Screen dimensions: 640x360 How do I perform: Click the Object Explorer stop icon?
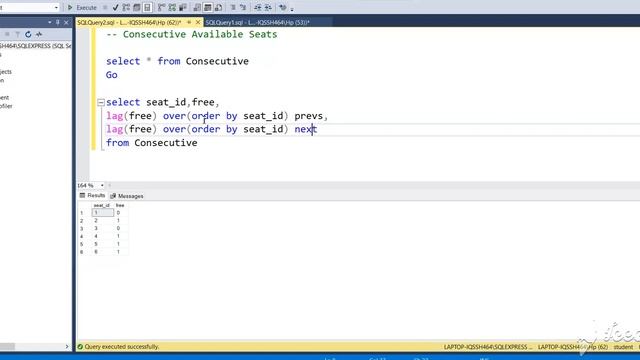pos(7,34)
